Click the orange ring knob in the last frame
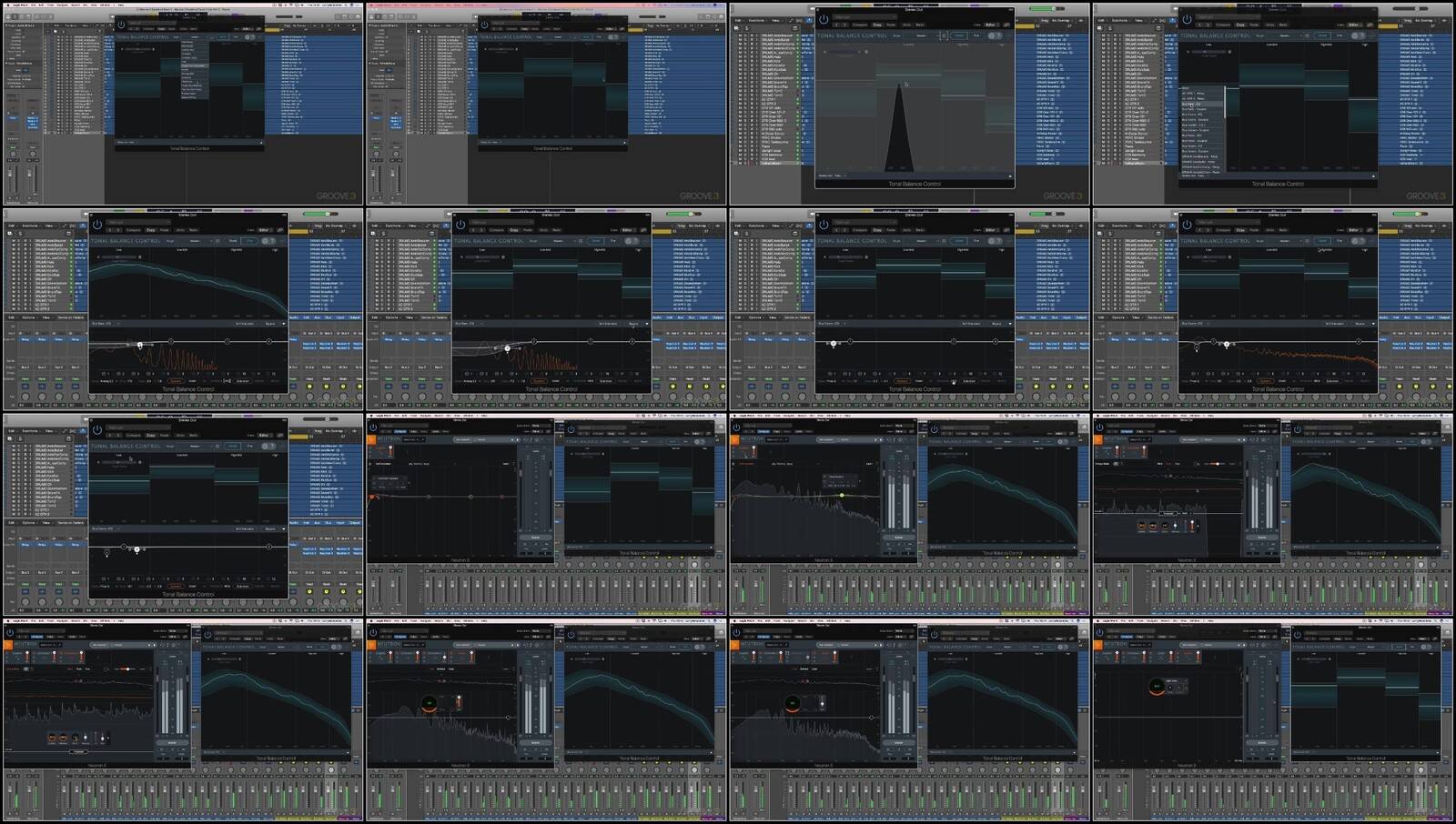1456x824 pixels. pos(1156,687)
